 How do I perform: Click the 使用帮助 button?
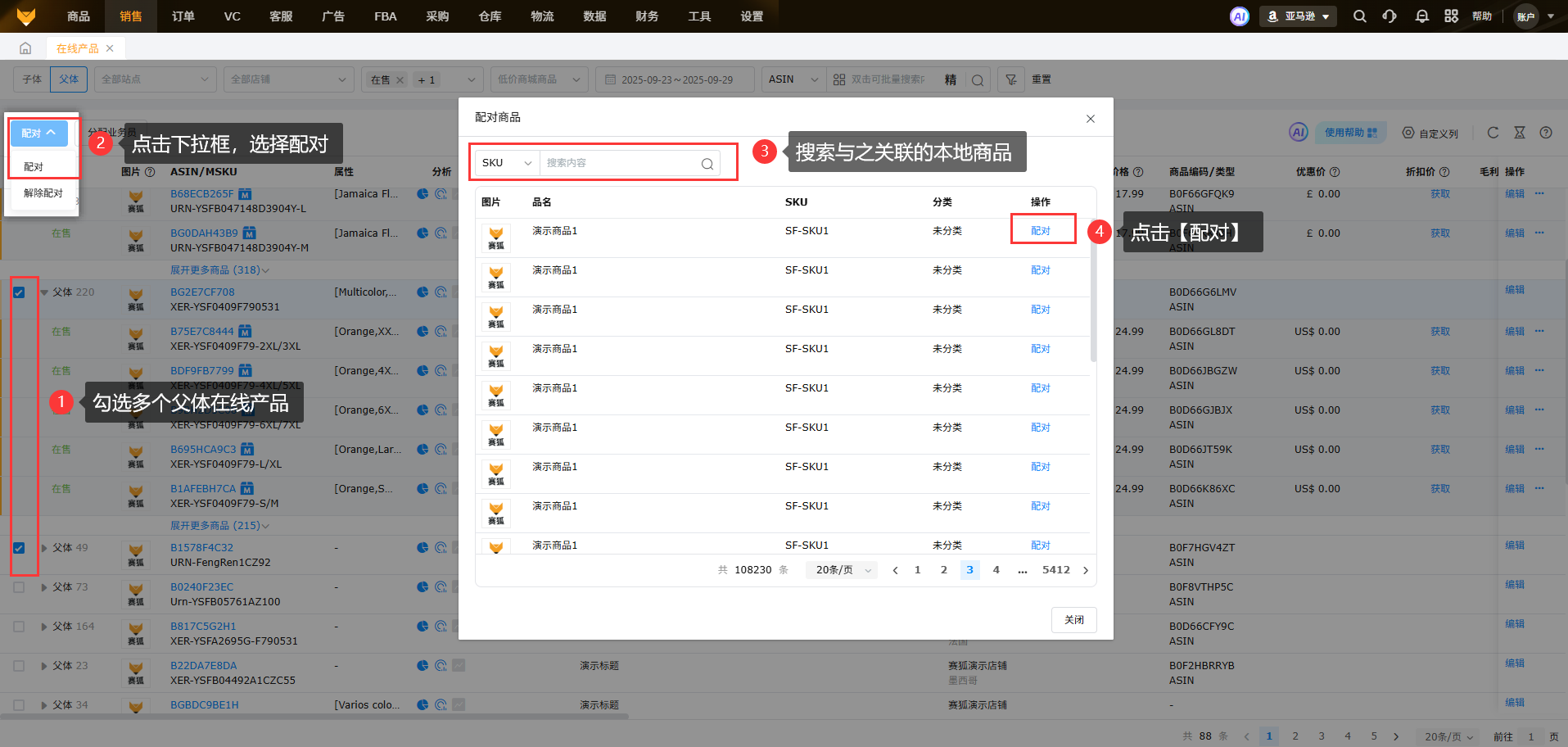(x=1351, y=133)
